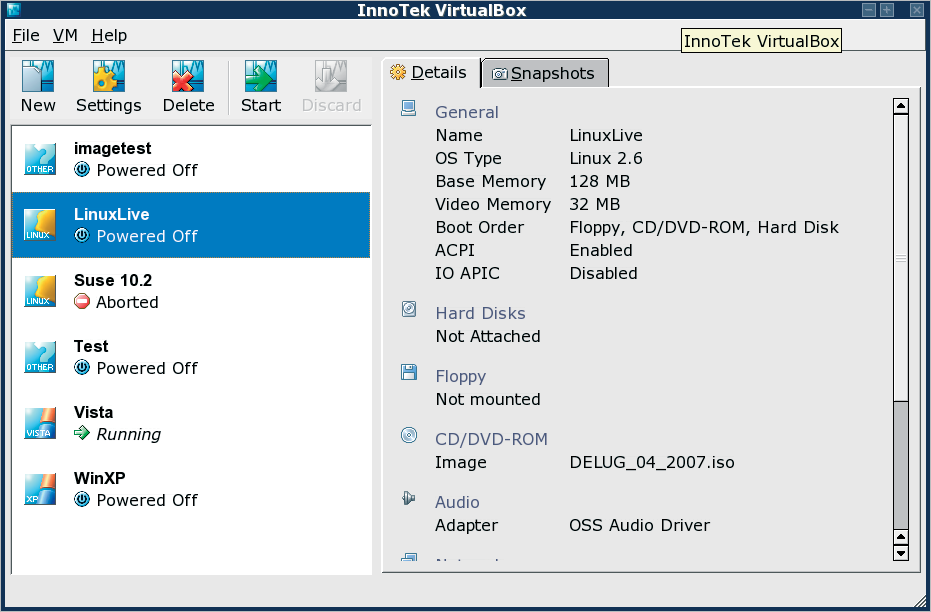Click the 32 MB video memory value
Viewport: 931px width, 612px height.
click(594, 204)
